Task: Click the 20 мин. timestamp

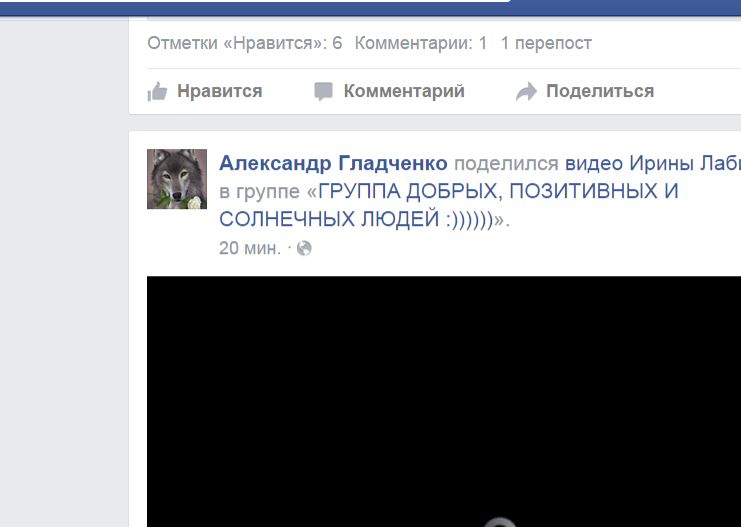Action: coord(250,248)
